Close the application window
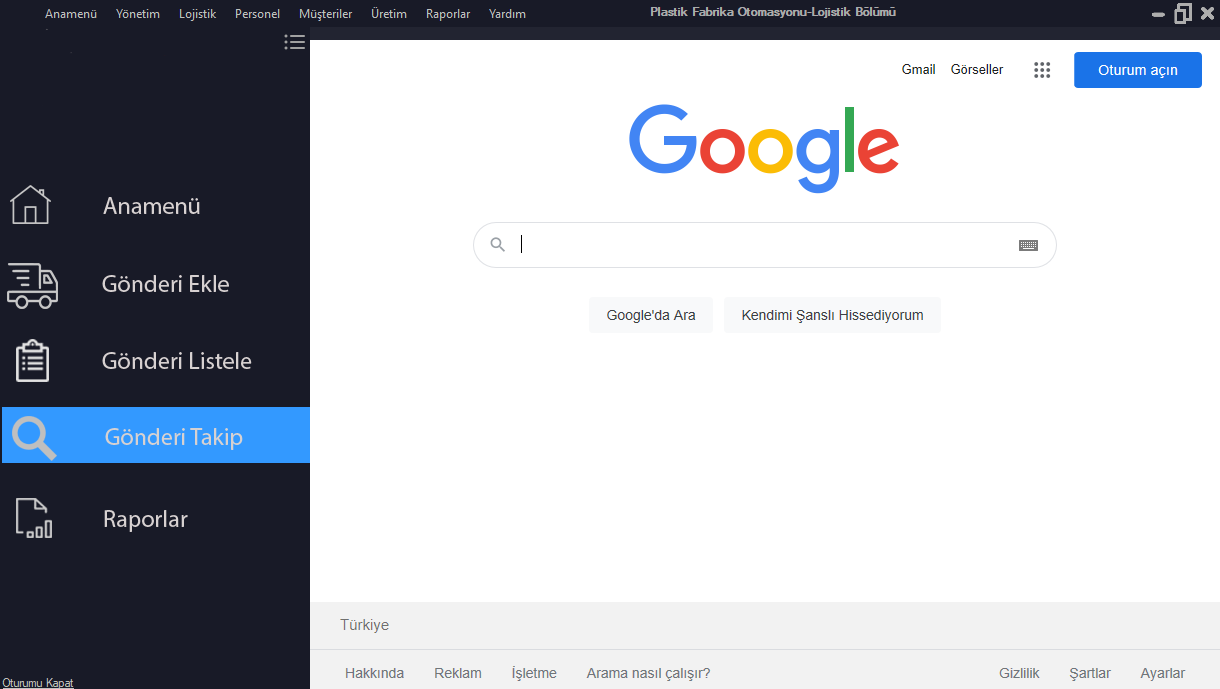Screen dimensions: 1220x689 coord(1207,14)
